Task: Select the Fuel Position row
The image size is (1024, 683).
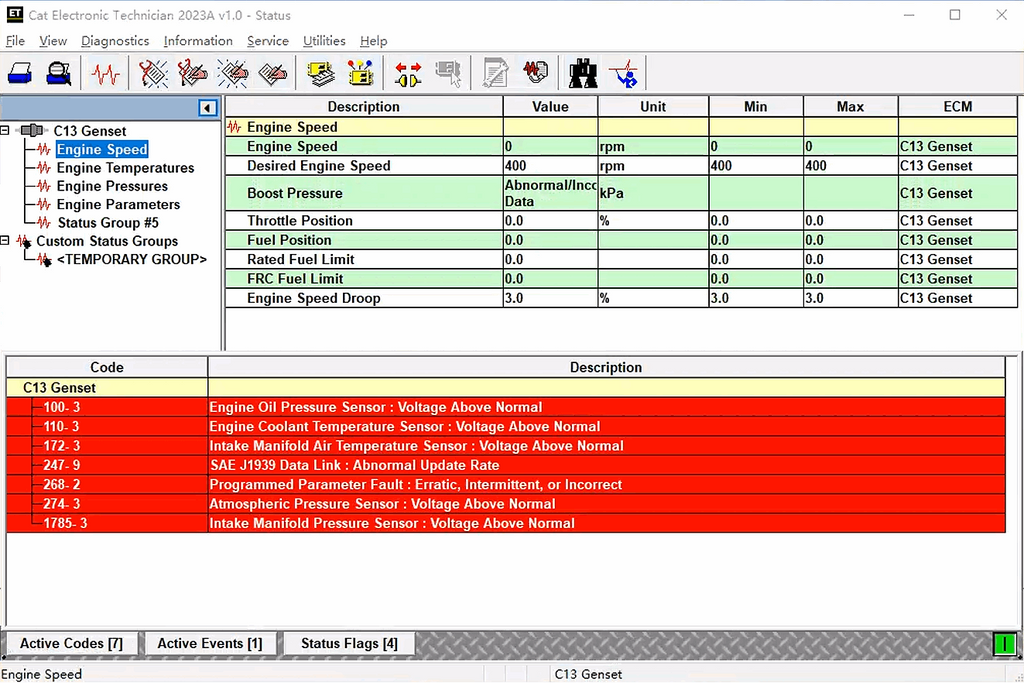Action: click(x=621, y=240)
